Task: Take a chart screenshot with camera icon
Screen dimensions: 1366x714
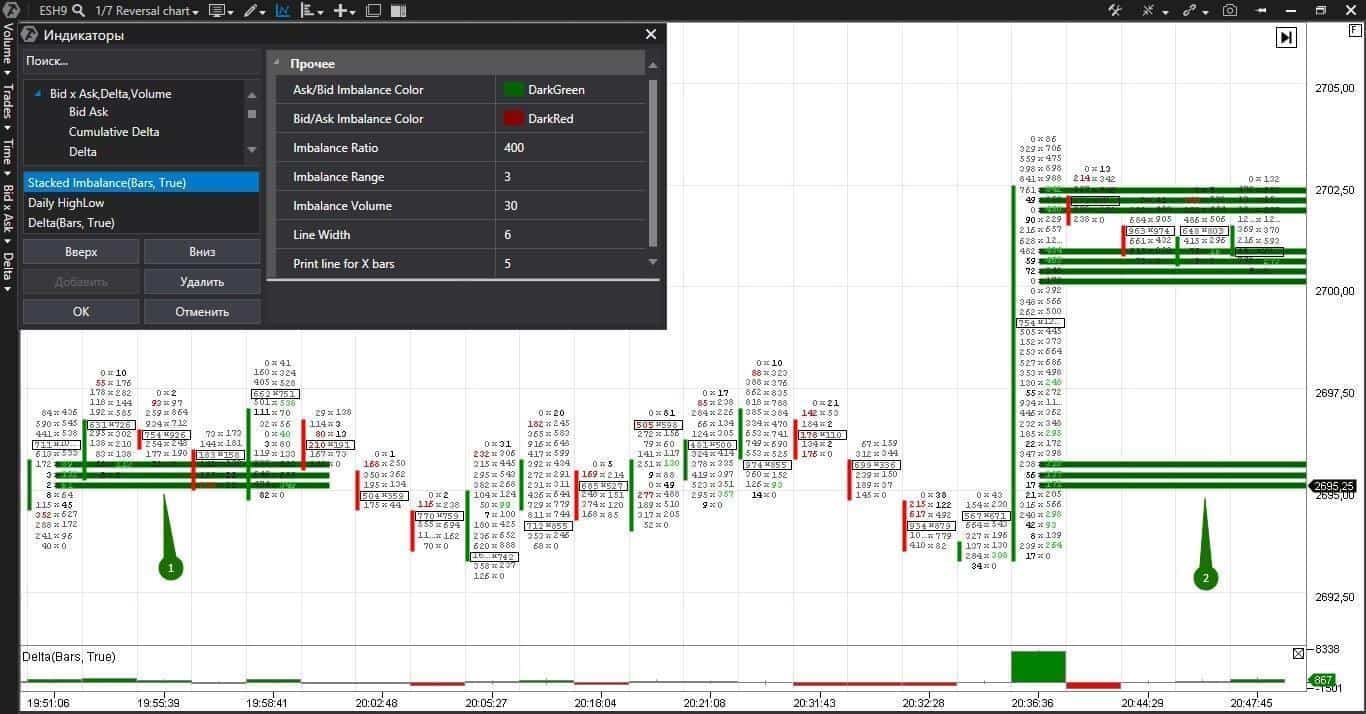Action: point(1230,10)
